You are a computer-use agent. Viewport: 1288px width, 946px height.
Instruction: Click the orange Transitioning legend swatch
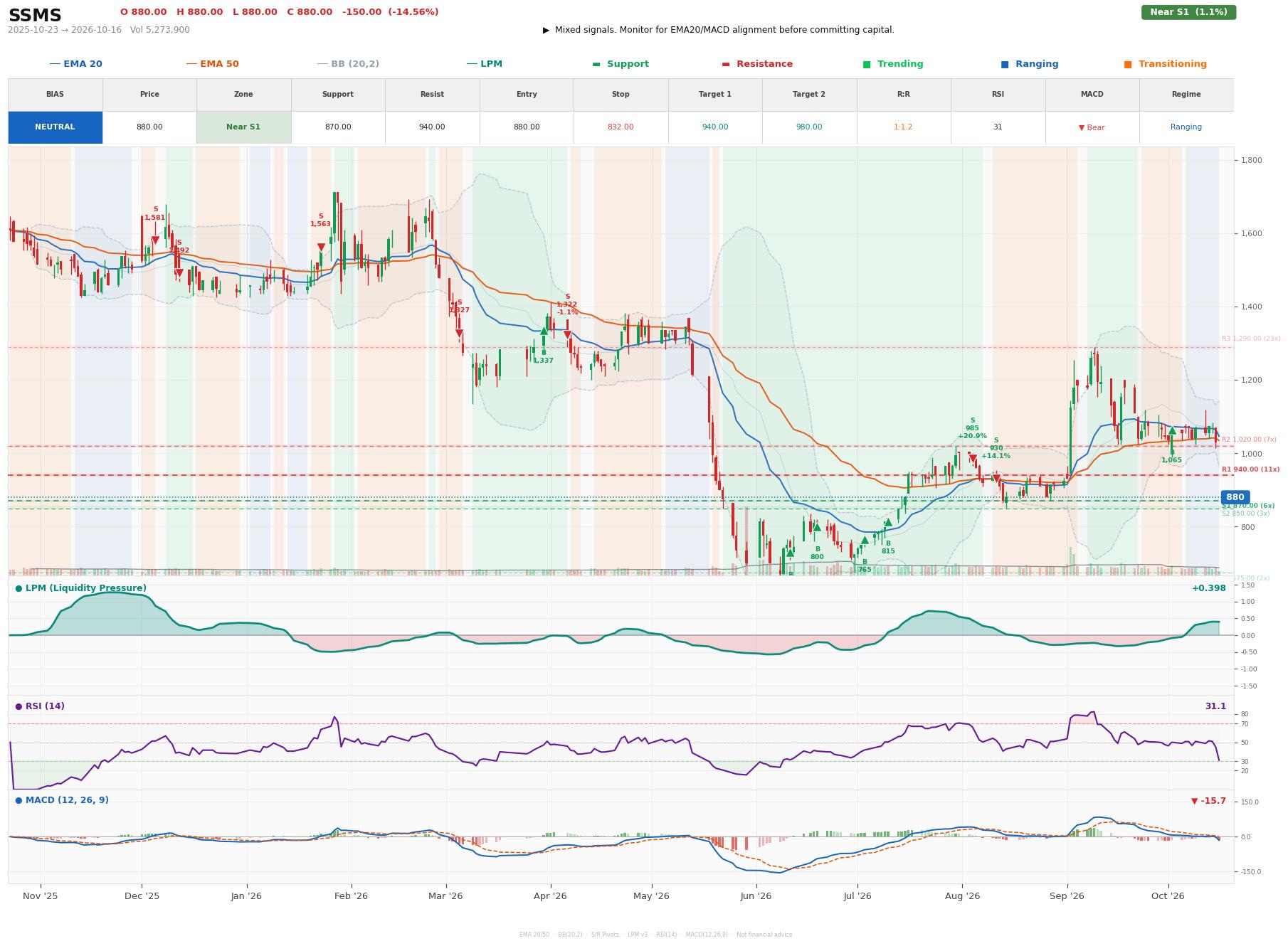1128,64
